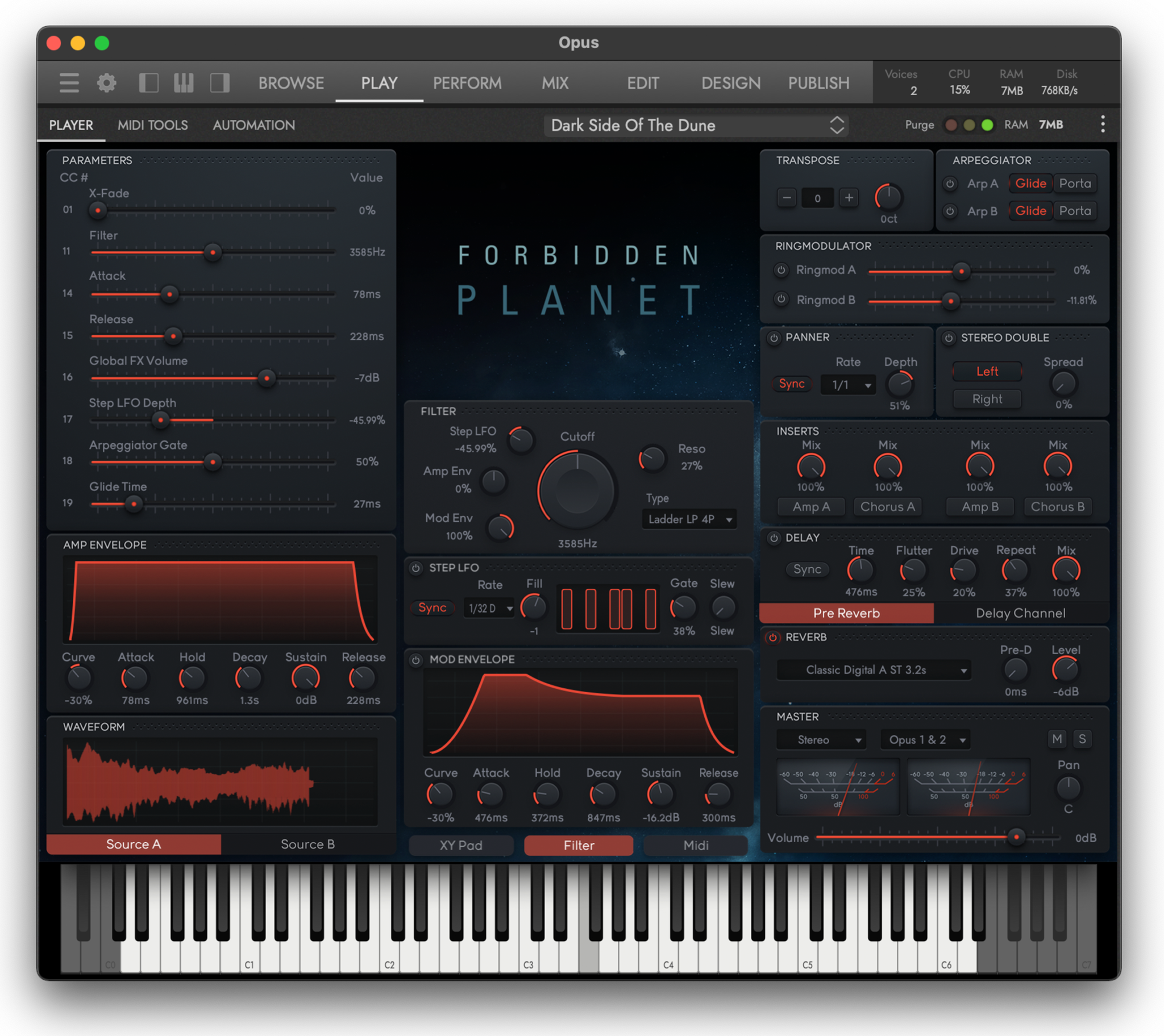
Task: Select the Source B waveform tab
Action: [307, 844]
